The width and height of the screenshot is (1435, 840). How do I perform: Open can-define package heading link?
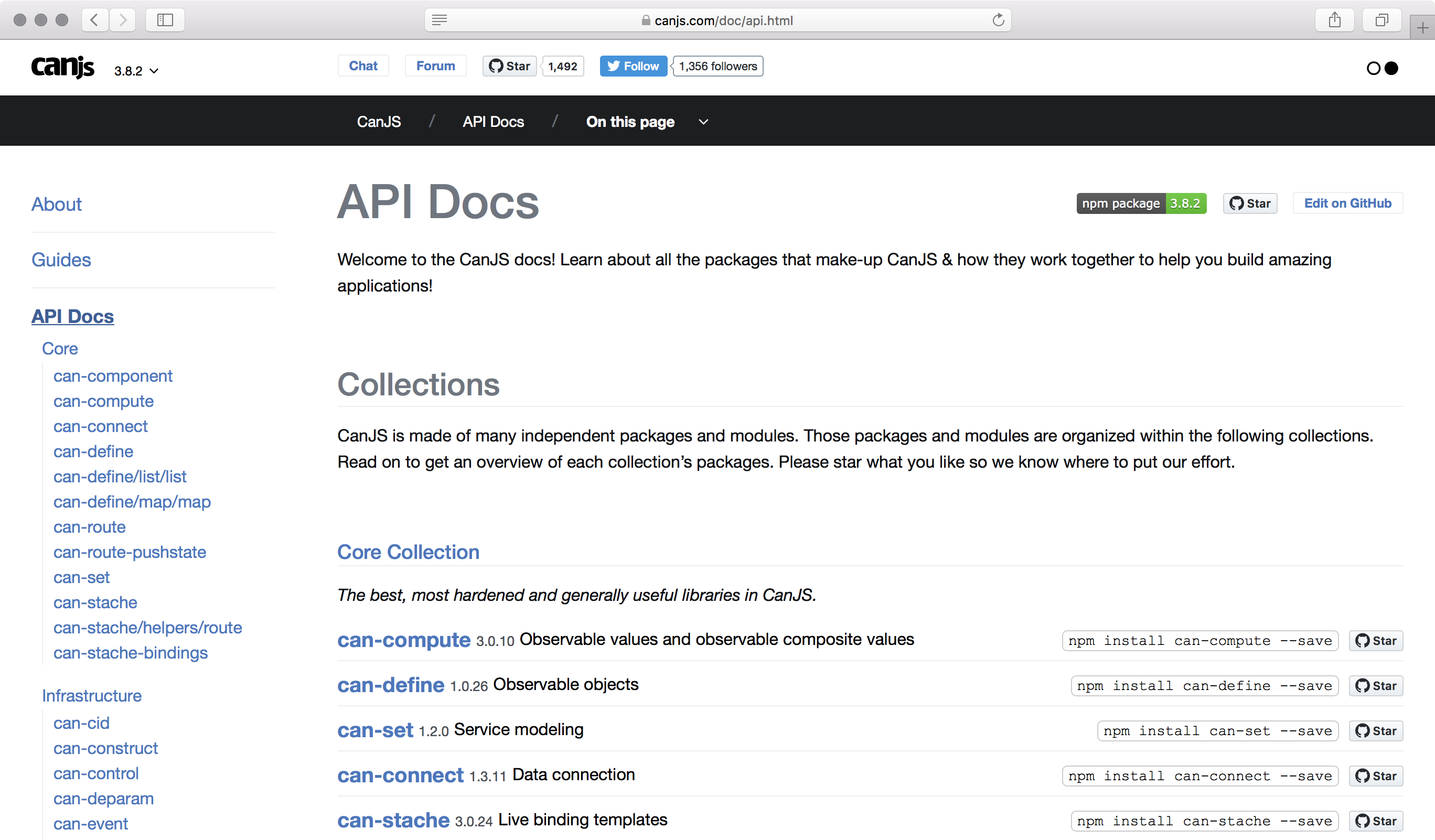coord(391,685)
